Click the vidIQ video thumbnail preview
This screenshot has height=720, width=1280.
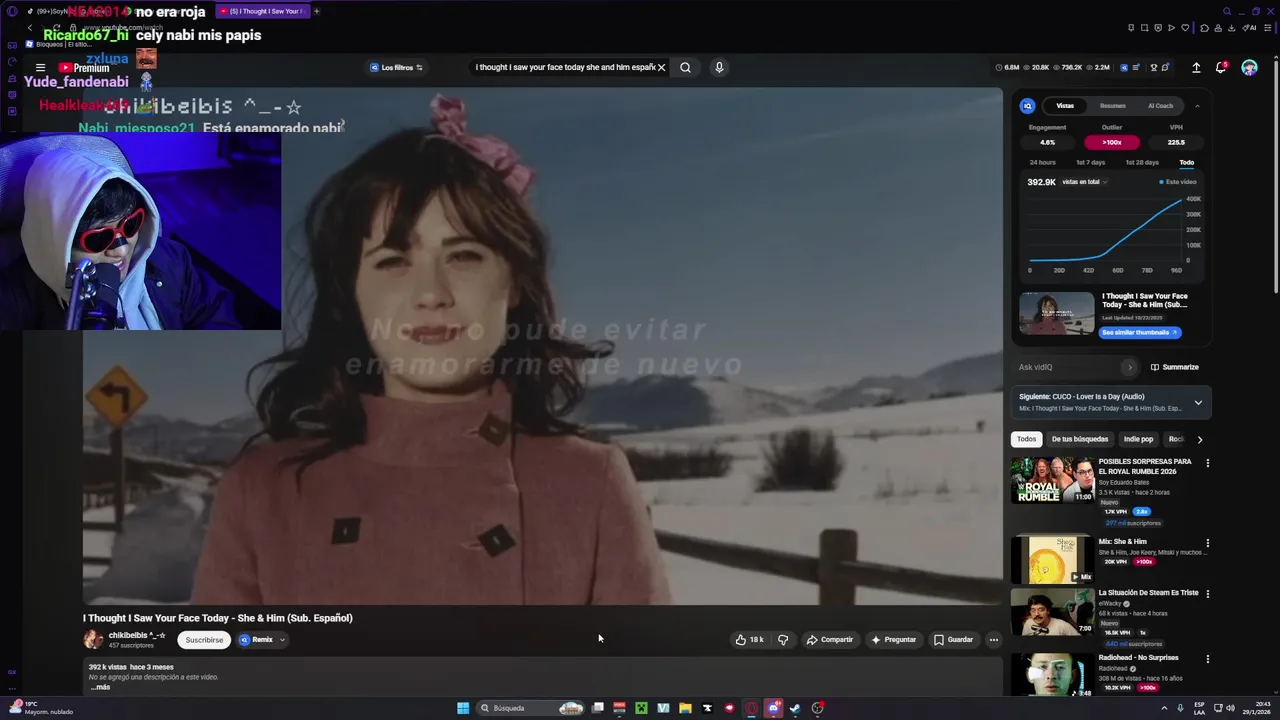pyautogui.click(x=1057, y=314)
